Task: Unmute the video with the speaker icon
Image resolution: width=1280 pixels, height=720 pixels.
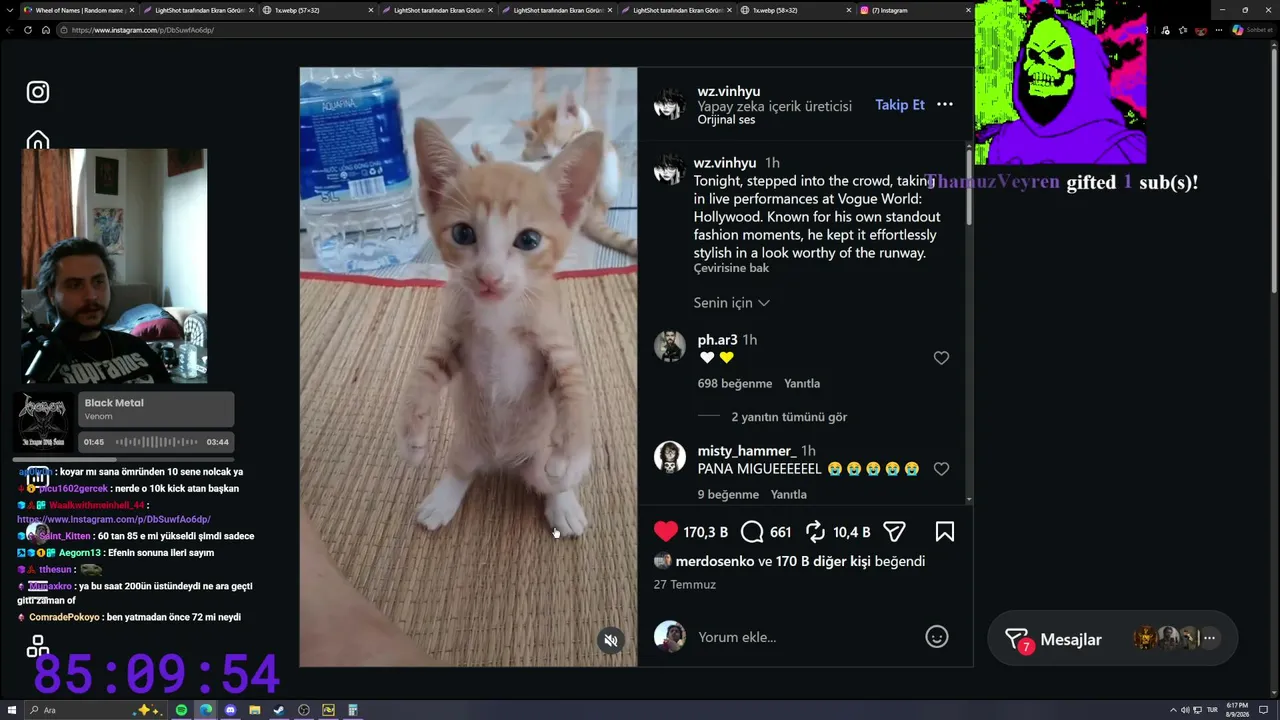Action: point(611,640)
